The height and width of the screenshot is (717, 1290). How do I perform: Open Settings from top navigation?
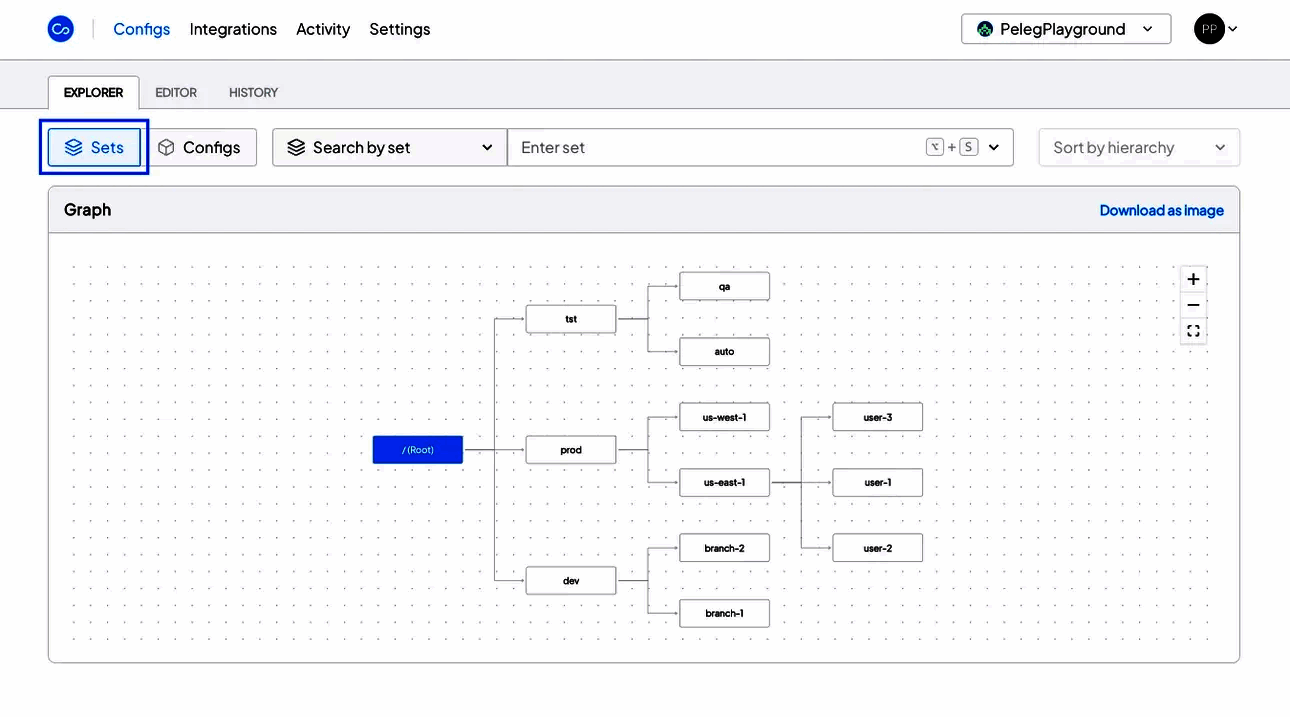399,29
